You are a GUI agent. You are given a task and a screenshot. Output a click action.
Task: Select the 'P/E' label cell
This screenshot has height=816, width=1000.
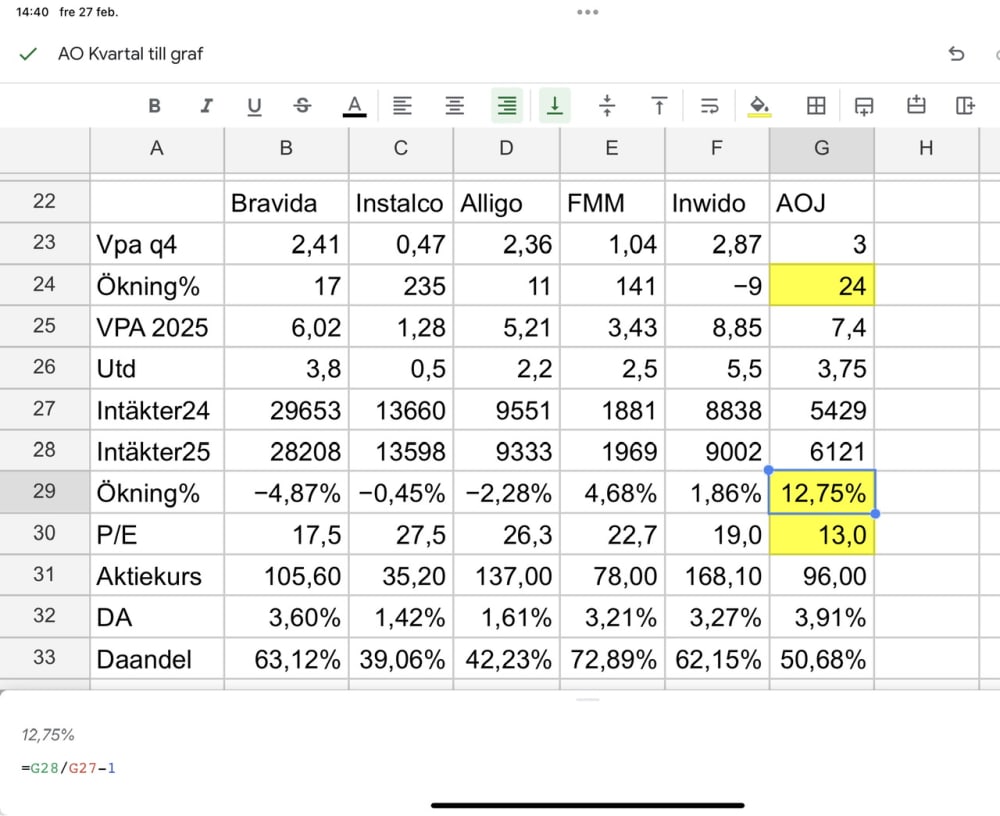(x=157, y=534)
